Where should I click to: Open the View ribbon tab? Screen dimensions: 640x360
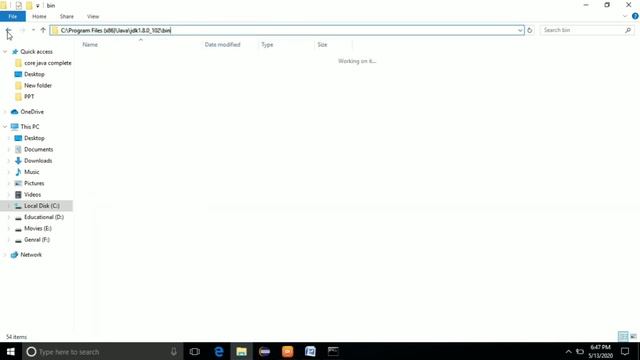[x=93, y=16]
